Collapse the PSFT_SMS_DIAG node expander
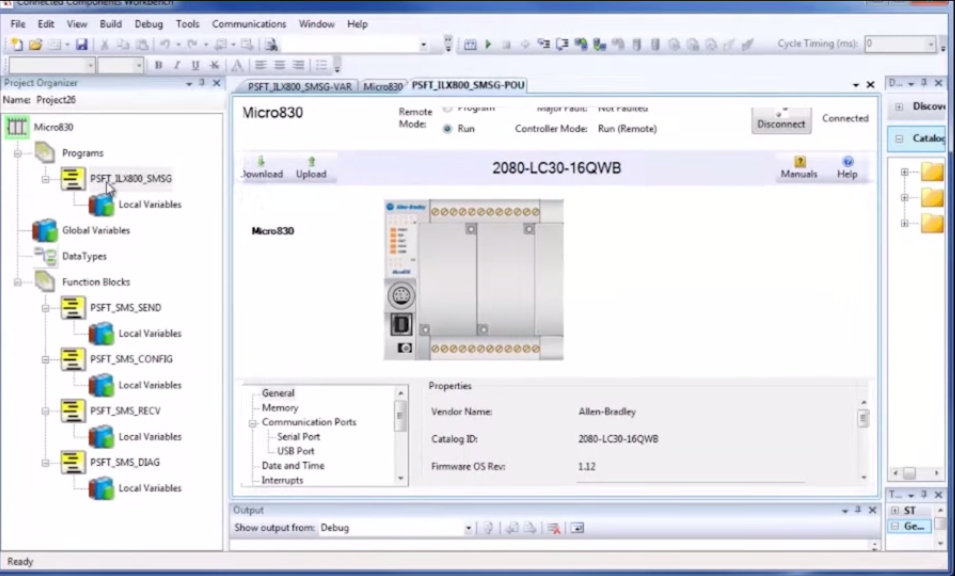 tap(46, 463)
